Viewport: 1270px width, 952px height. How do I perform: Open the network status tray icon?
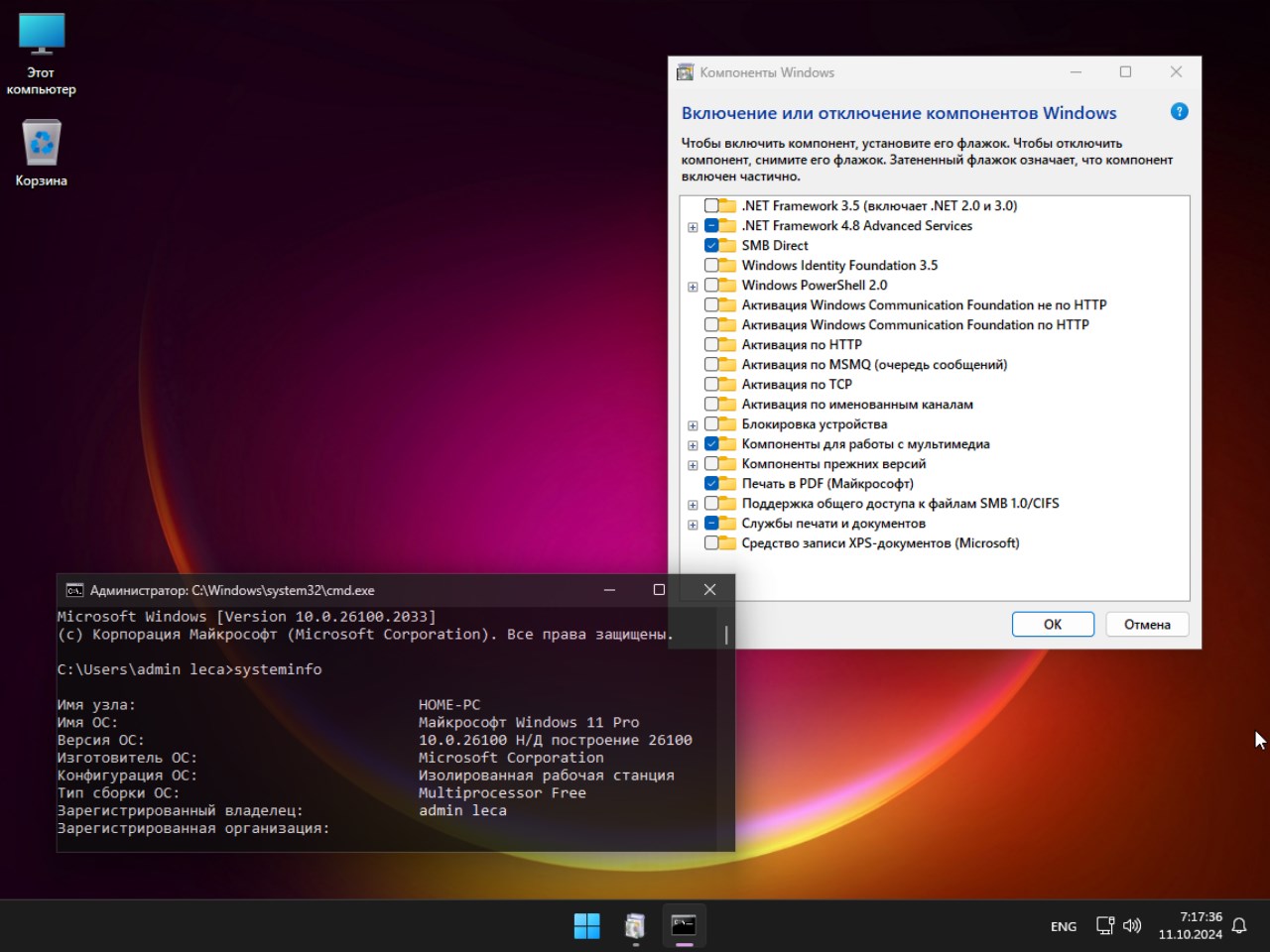point(1104,925)
